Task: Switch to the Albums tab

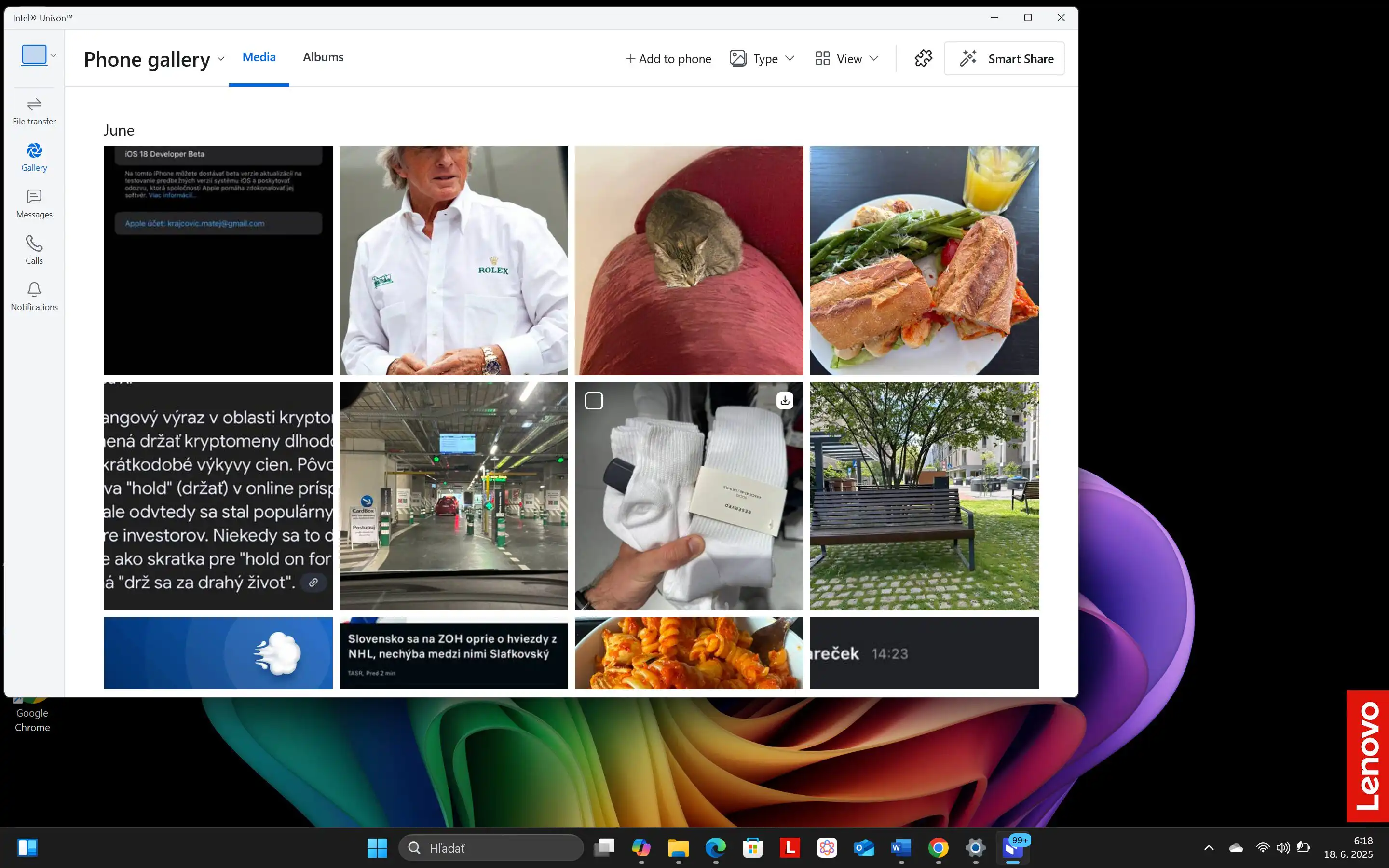Action: click(x=323, y=57)
